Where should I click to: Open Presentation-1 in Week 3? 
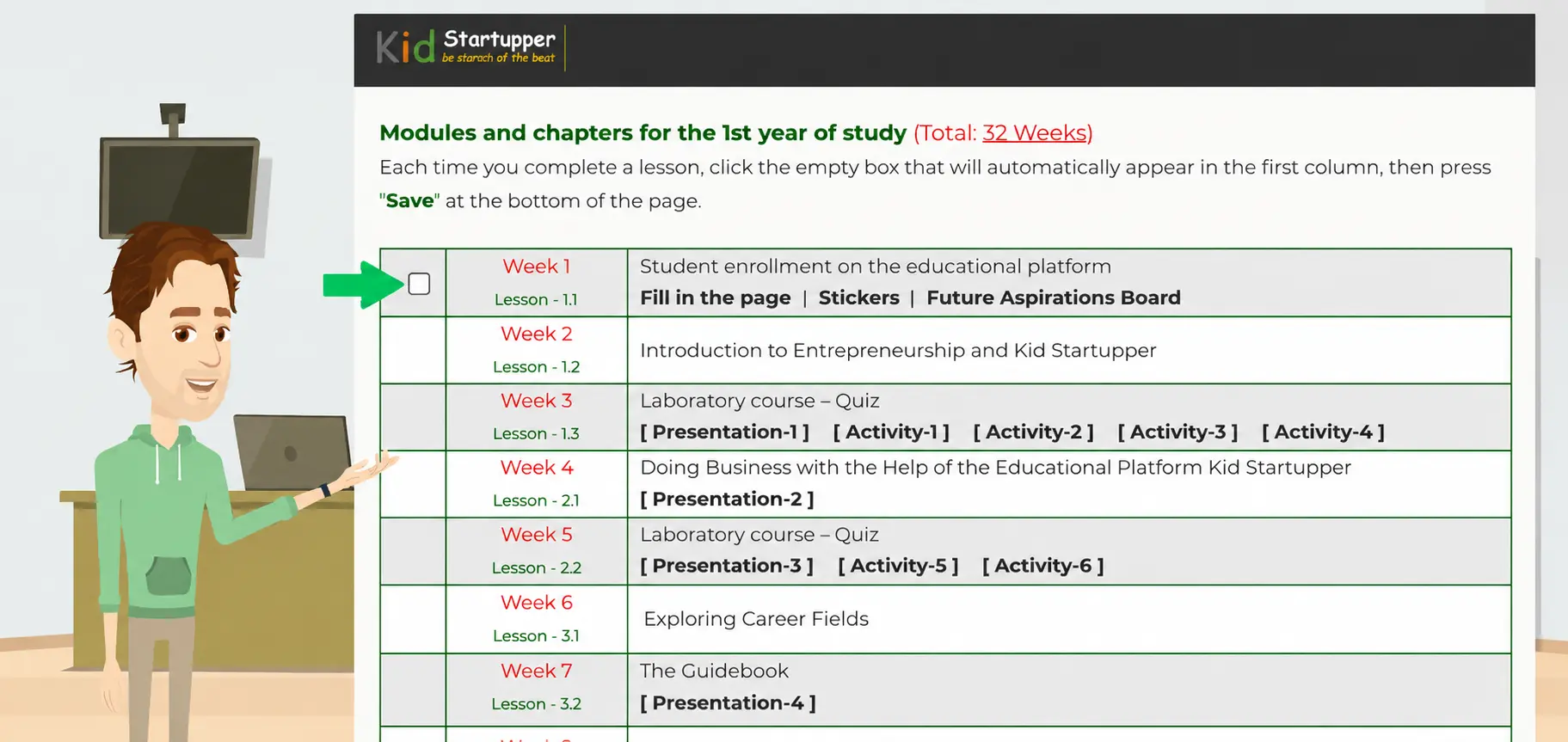tap(724, 432)
